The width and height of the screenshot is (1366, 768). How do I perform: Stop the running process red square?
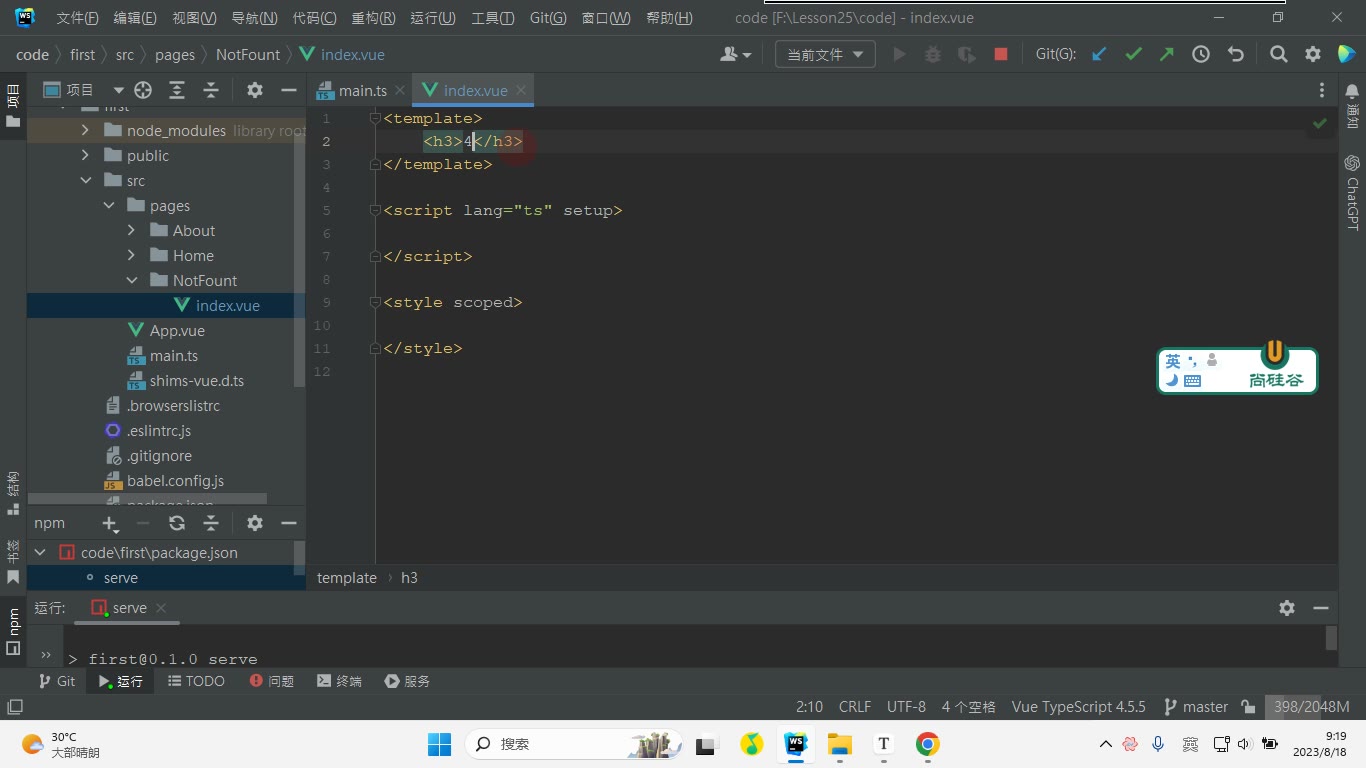pyautogui.click(x=1001, y=55)
